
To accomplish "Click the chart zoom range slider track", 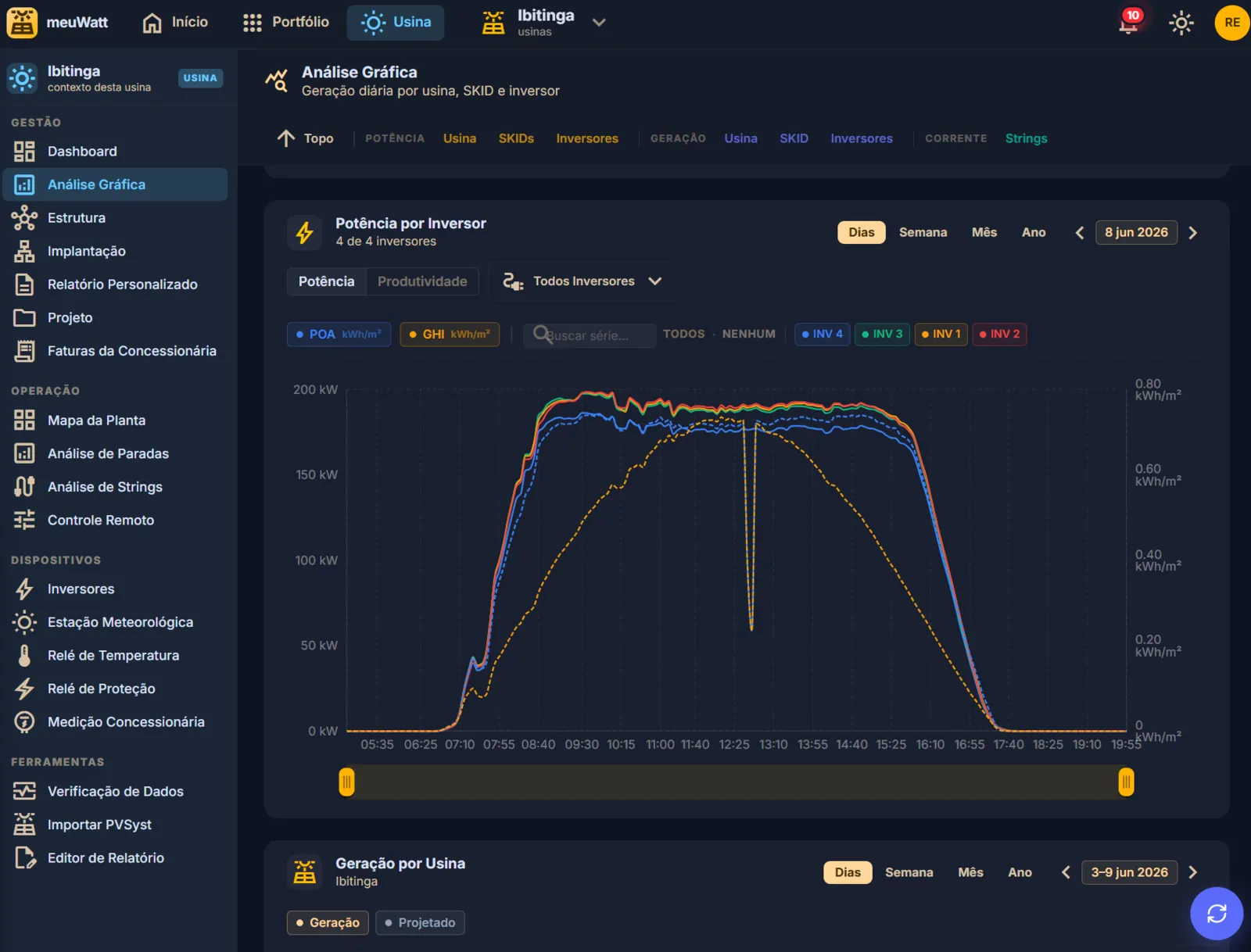I will click(x=737, y=782).
